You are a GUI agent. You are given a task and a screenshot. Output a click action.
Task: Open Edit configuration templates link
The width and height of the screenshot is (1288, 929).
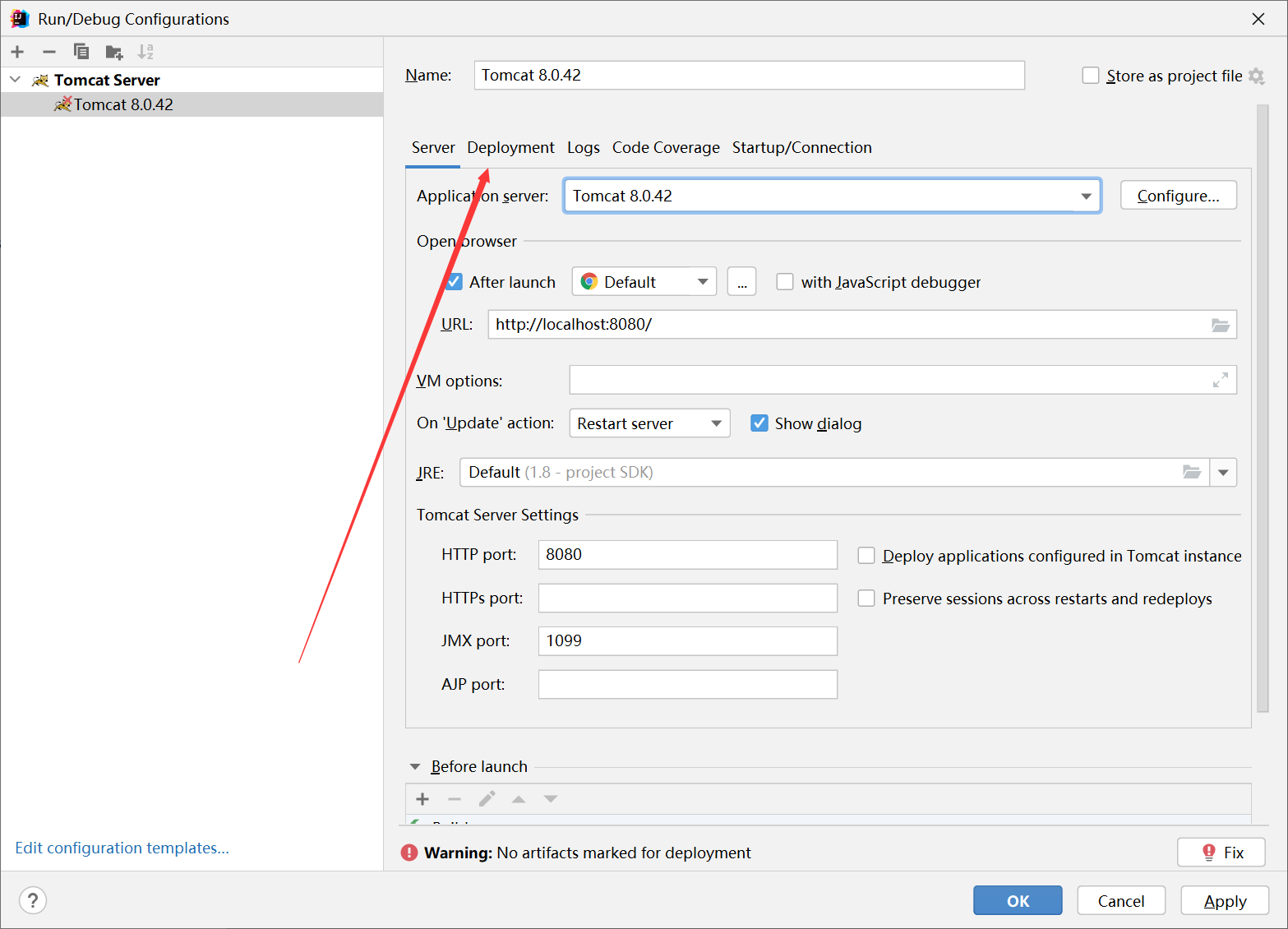click(122, 848)
